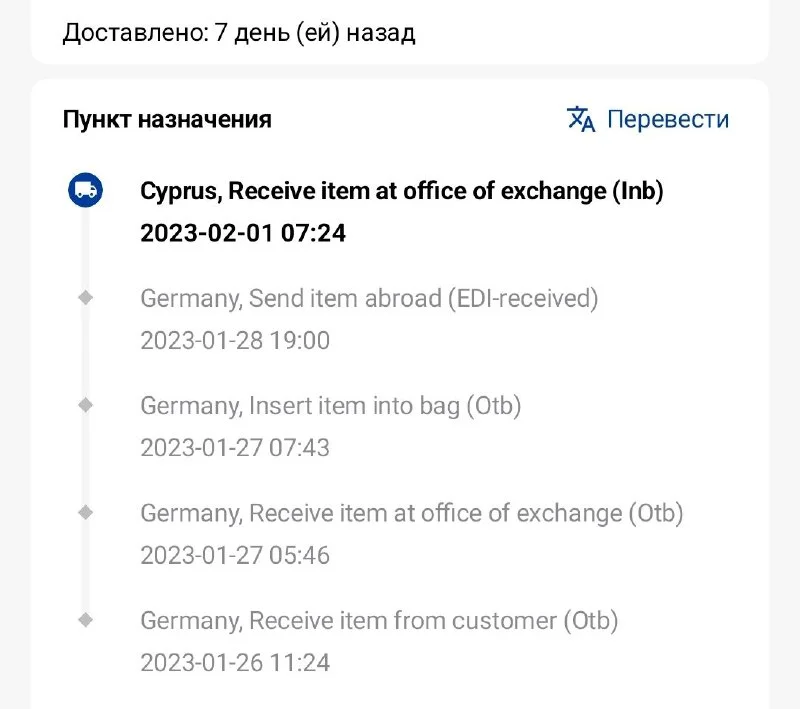
Task: Select the Cyprus office of exchange (Inb) entry
Action: tap(401, 191)
